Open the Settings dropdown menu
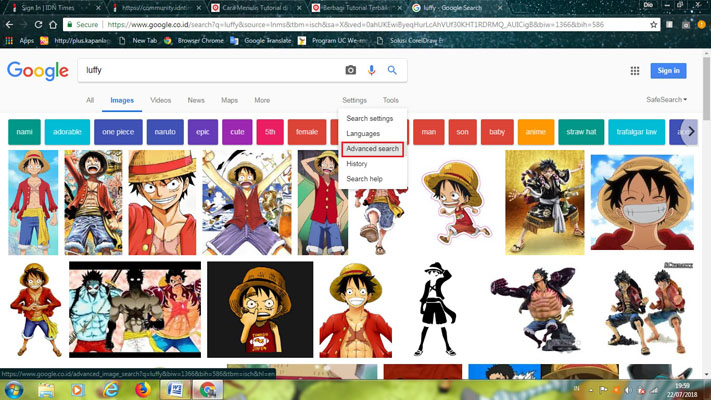Viewport: 711px width, 400px height. 354,100
